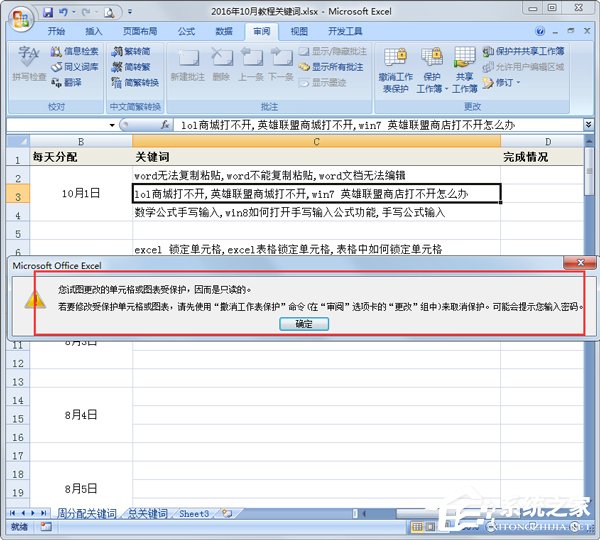Viewport: 600px width, 540px height.
Task: Expand 修订 track changes dropdown
Action: (506, 83)
